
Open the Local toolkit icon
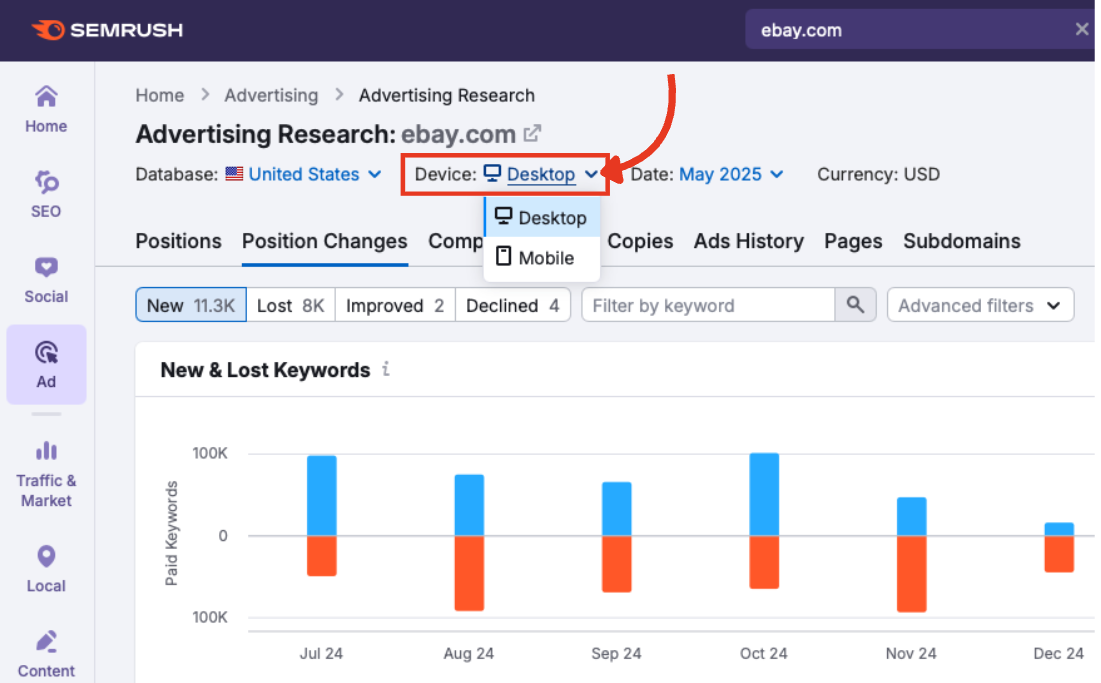click(46, 568)
